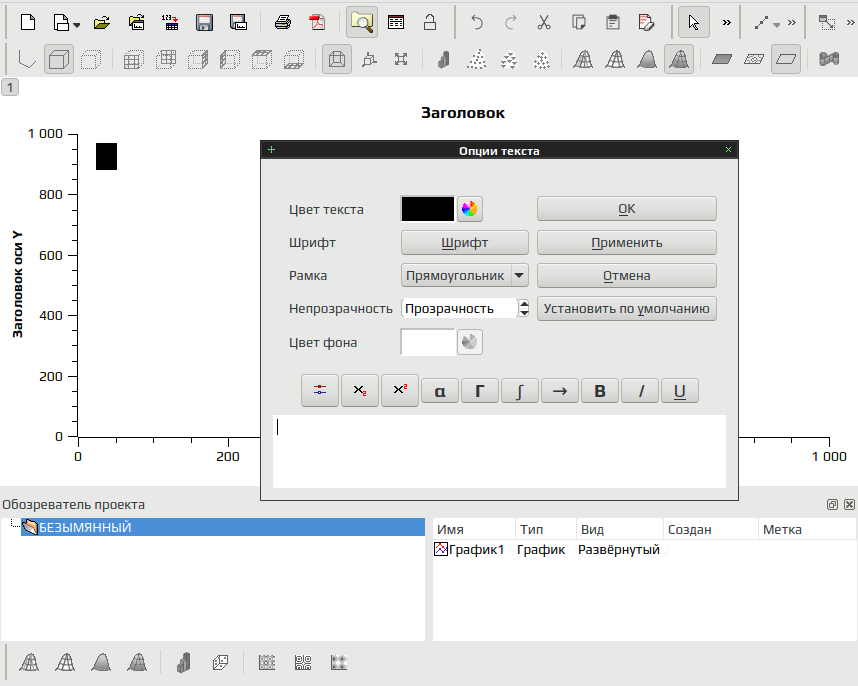Sort by the Тип column header
Image resolution: width=858 pixels, height=686 pixels.
pyautogui.click(x=546, y=530)
